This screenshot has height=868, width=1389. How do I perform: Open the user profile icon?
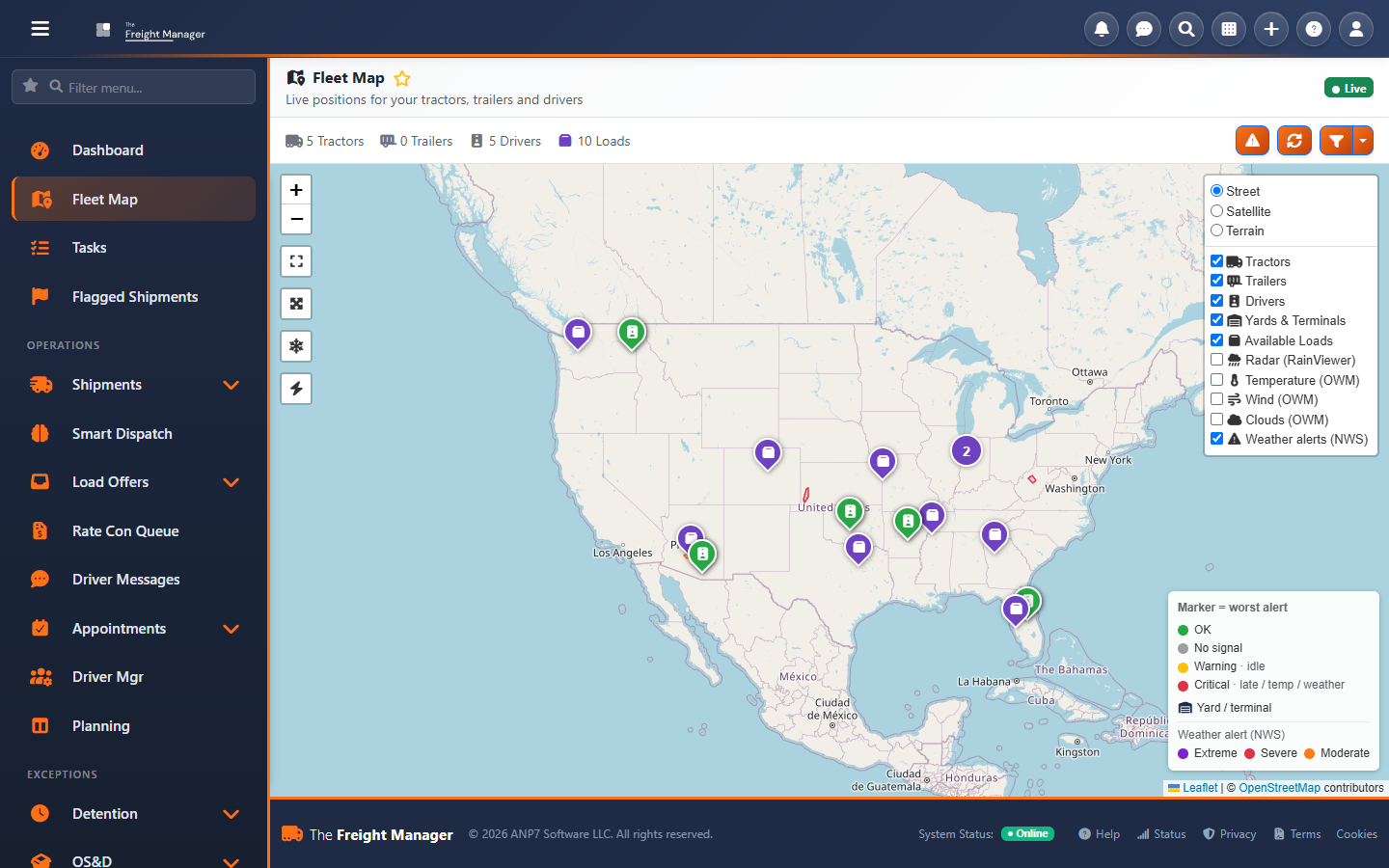pos(1356,29)
